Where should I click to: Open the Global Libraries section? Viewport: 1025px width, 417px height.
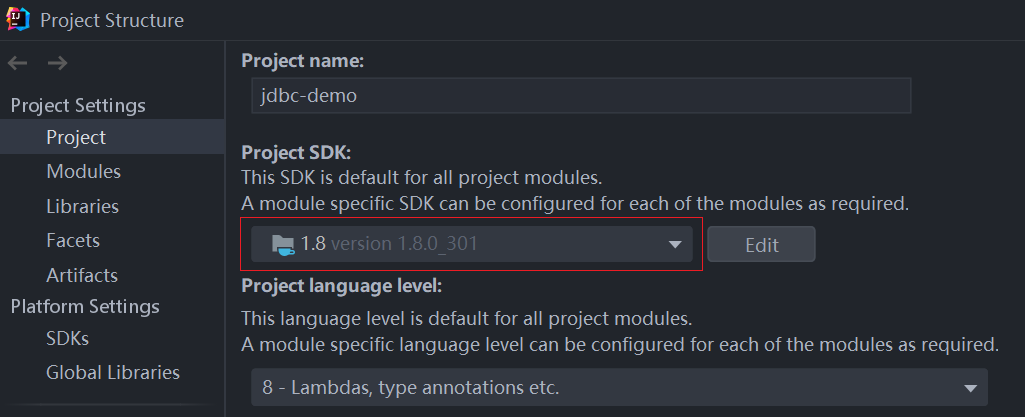pos(113,372)
